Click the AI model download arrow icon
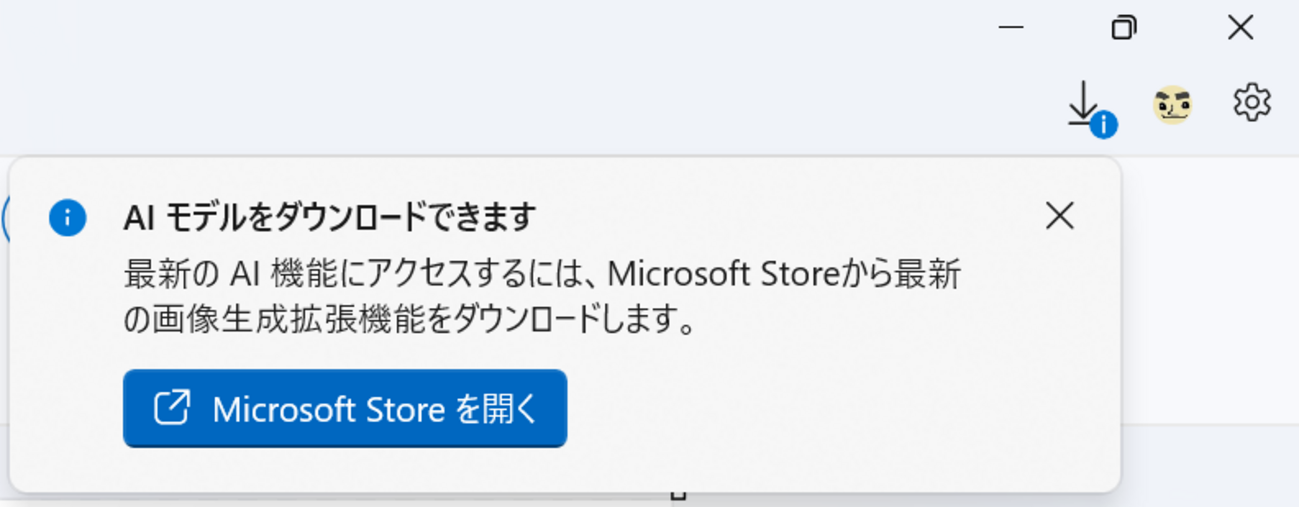This screenshot has width=1299, height=507. (1082, 101)
